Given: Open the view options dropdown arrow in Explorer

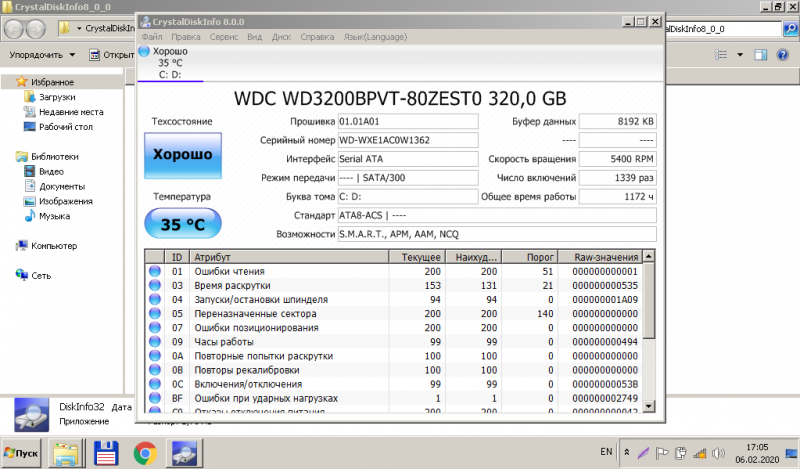Looking at the screenshot, I should pyautogui.click(x=740, y=55).
